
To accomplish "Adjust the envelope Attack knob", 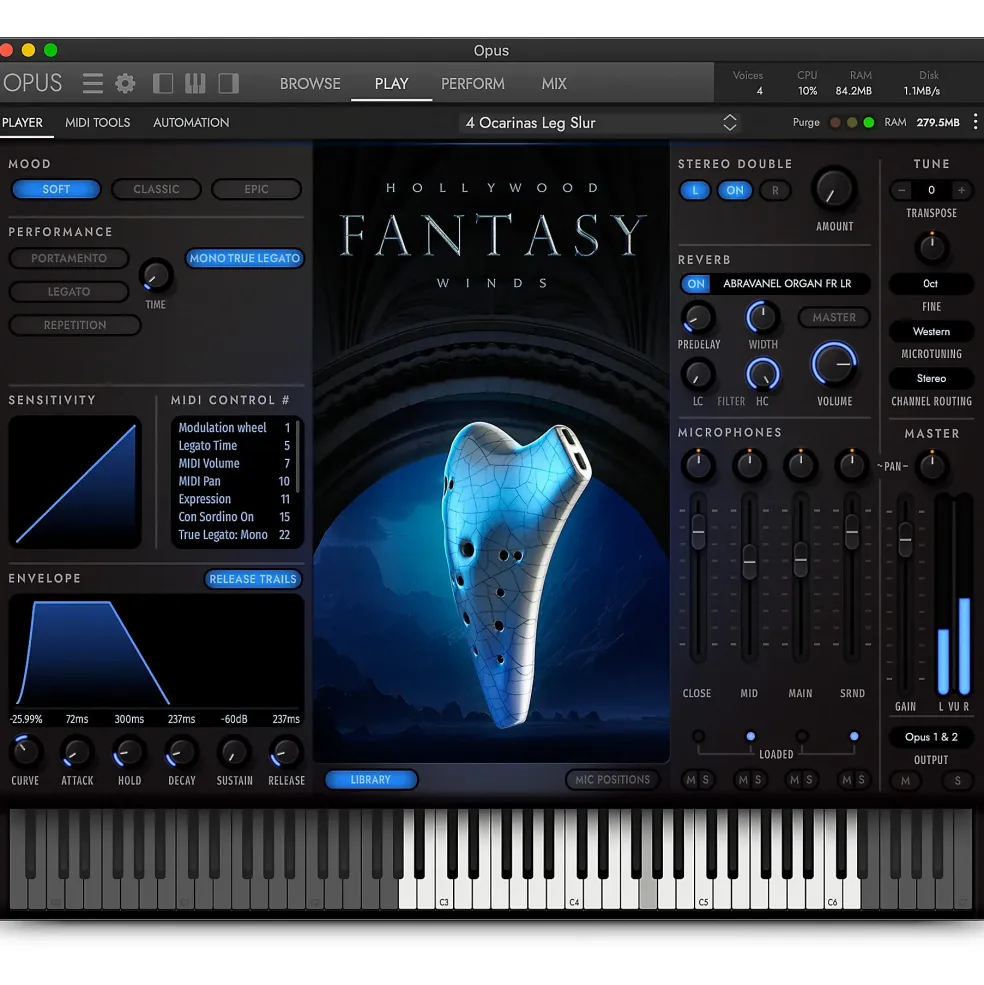I will point(77,752).
